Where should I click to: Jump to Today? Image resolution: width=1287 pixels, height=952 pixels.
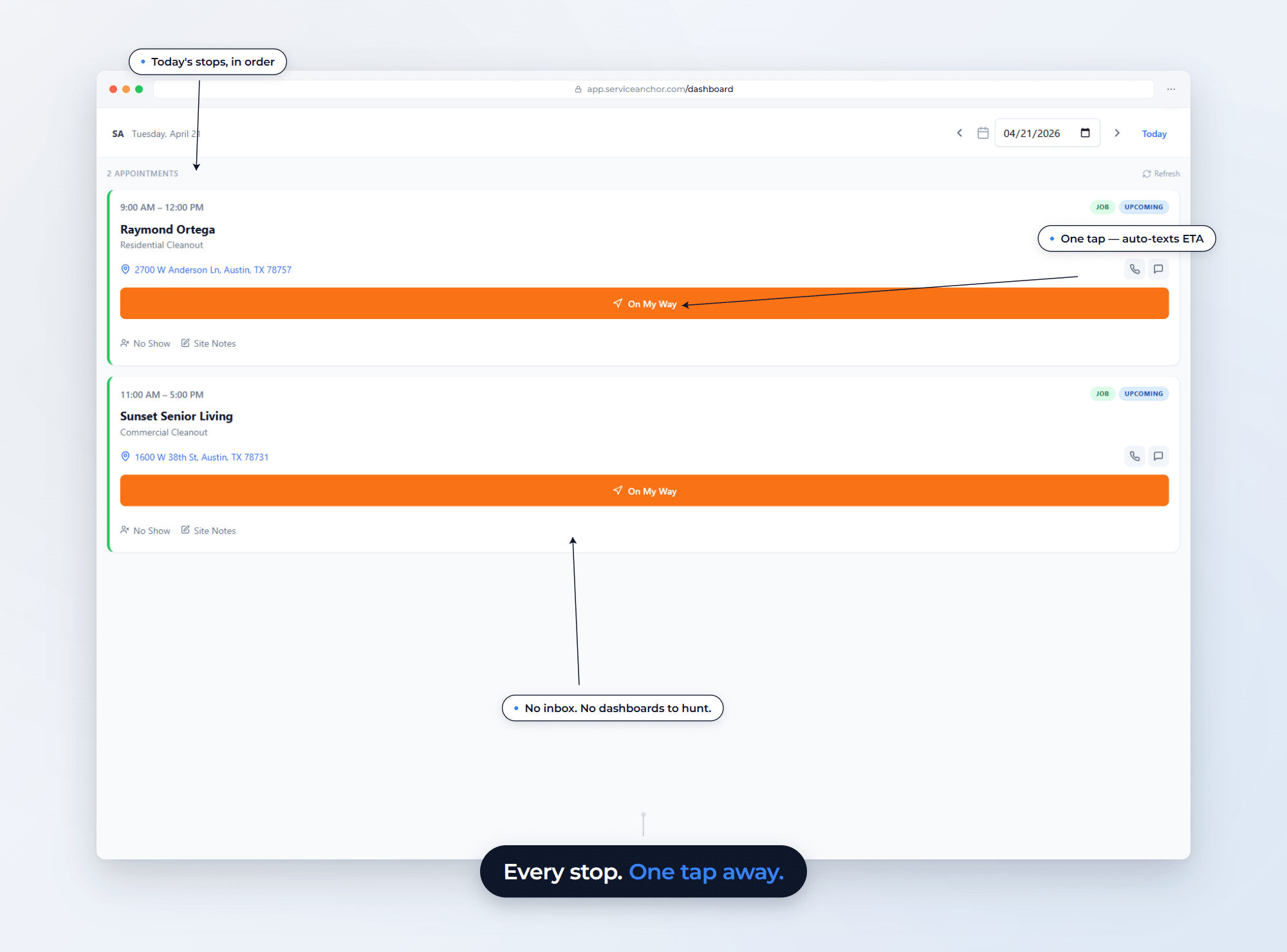1154,134
